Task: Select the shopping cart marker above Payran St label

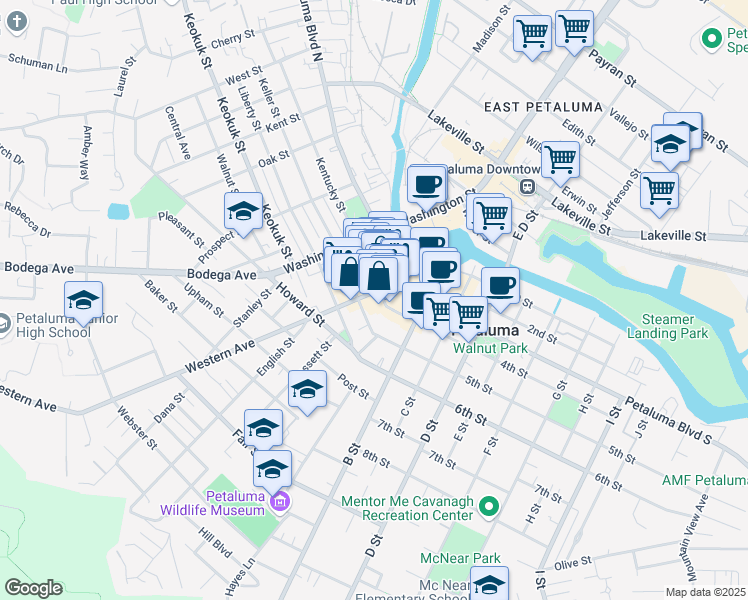Action: tap(574, 31)
